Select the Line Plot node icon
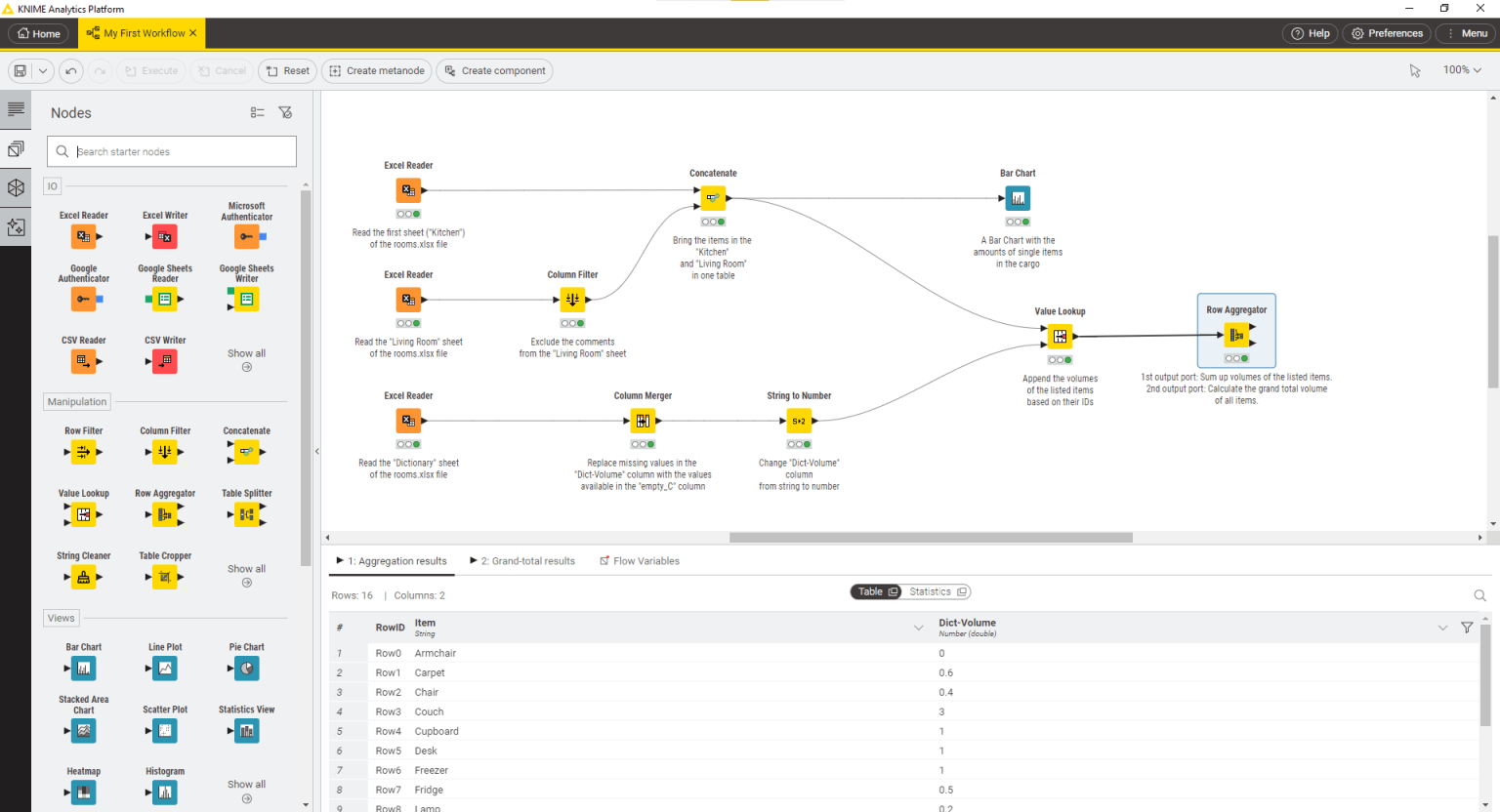 coord(165,669)
